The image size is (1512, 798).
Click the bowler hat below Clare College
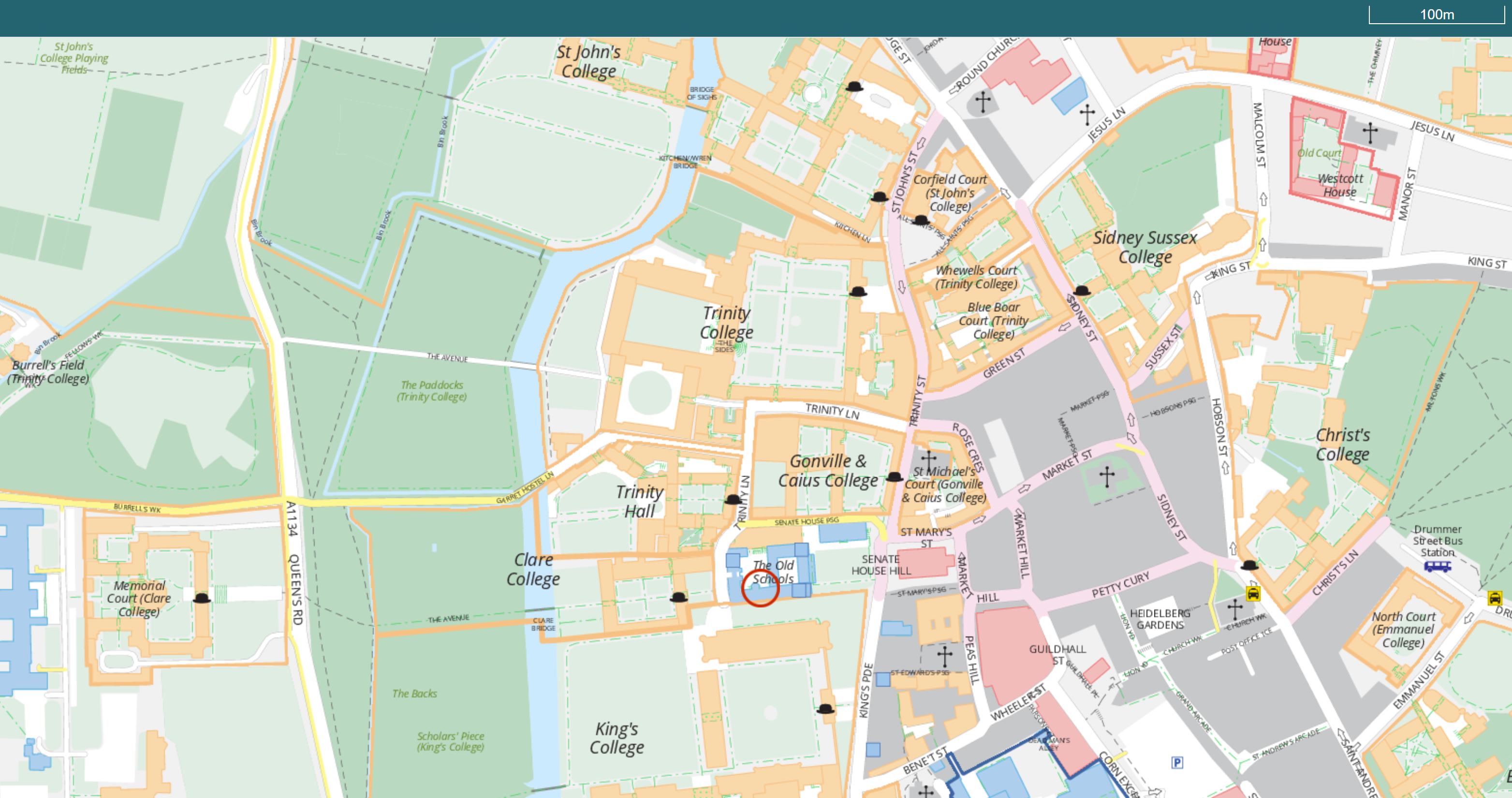click(678, 597)
